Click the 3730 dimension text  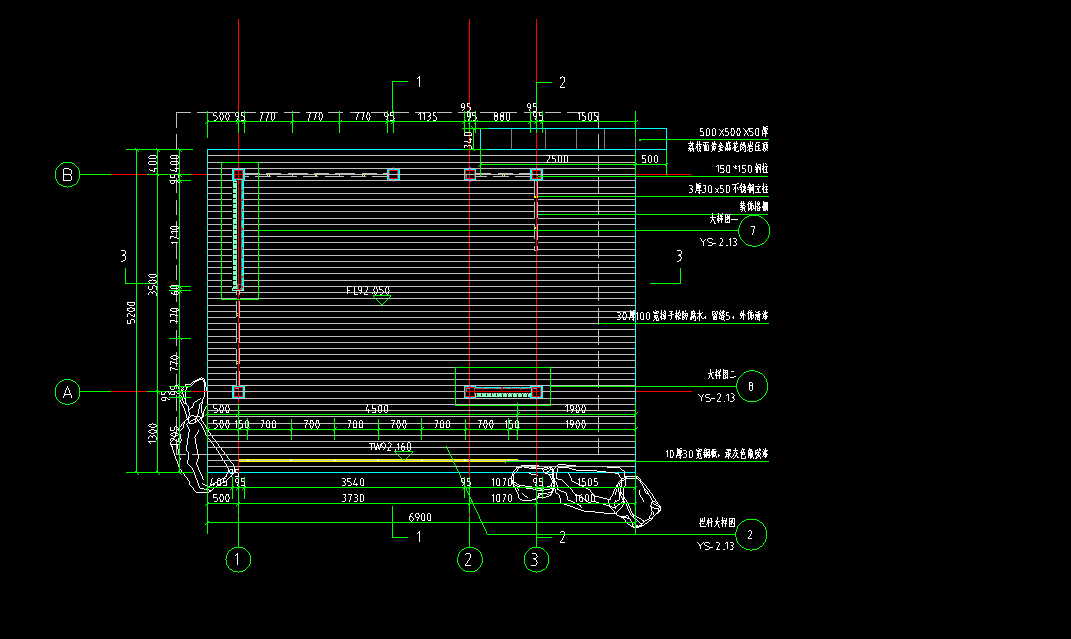point(353,497)
